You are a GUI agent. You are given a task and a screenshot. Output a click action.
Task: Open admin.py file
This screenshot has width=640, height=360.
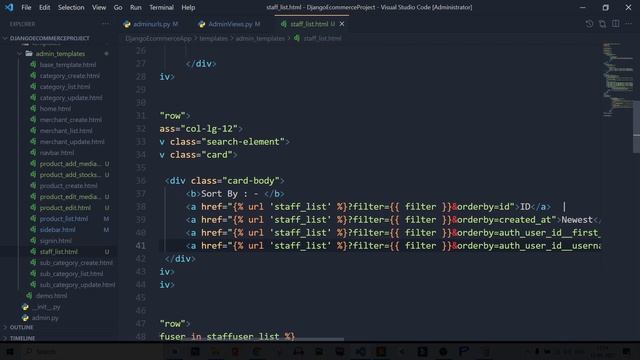pyautogui.click(x=45, y=318)
